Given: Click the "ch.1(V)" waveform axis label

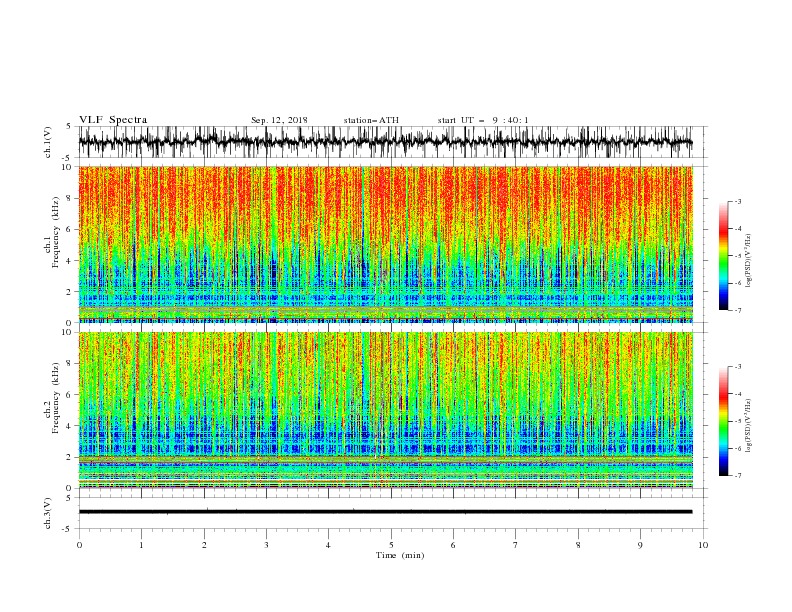Looking at the screenshot, I should pos(48,142).
